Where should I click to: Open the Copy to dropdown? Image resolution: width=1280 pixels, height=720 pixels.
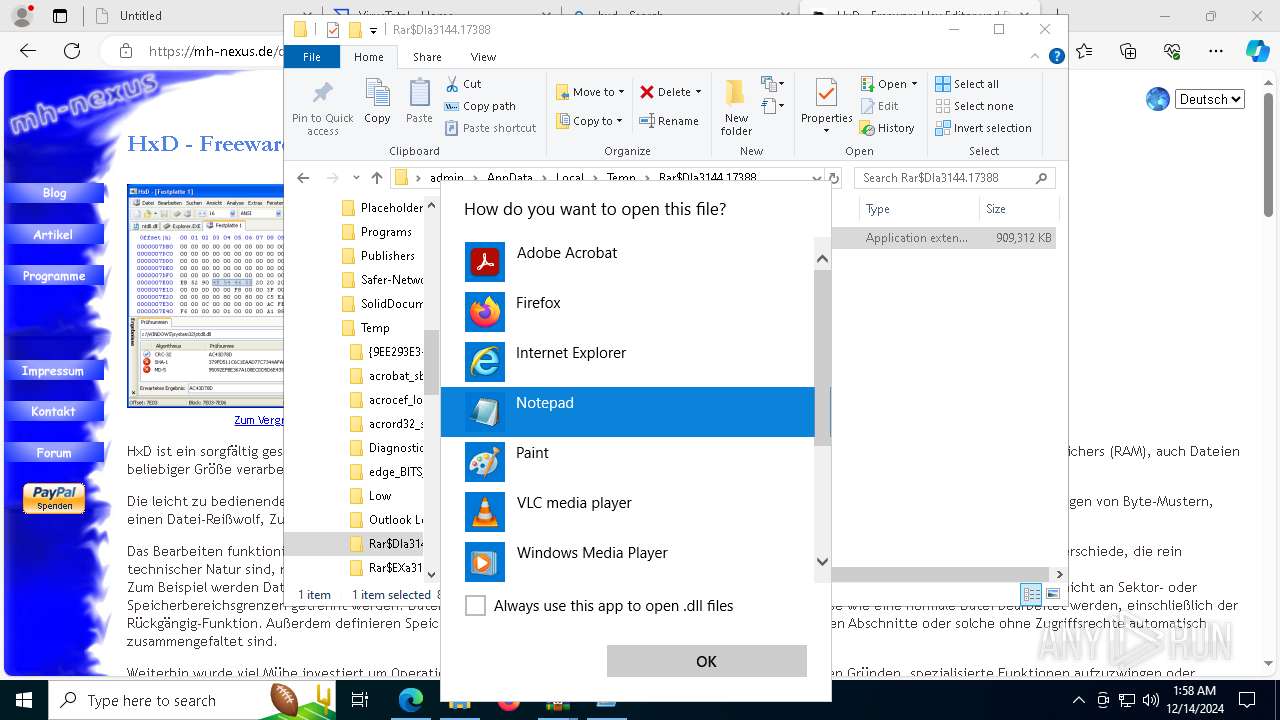click(588, 121)
